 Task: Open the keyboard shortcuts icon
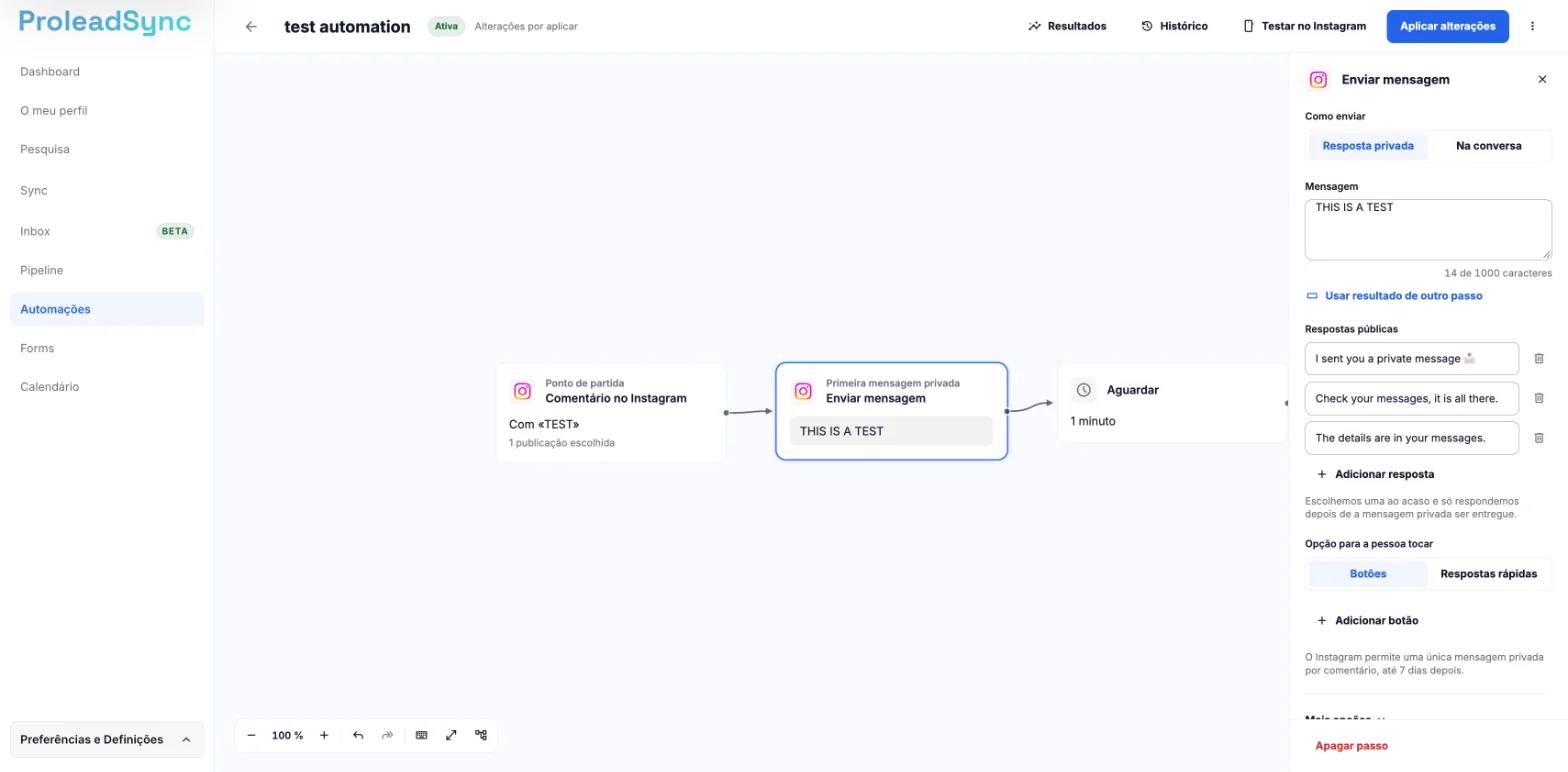click(x=421, y=735)
